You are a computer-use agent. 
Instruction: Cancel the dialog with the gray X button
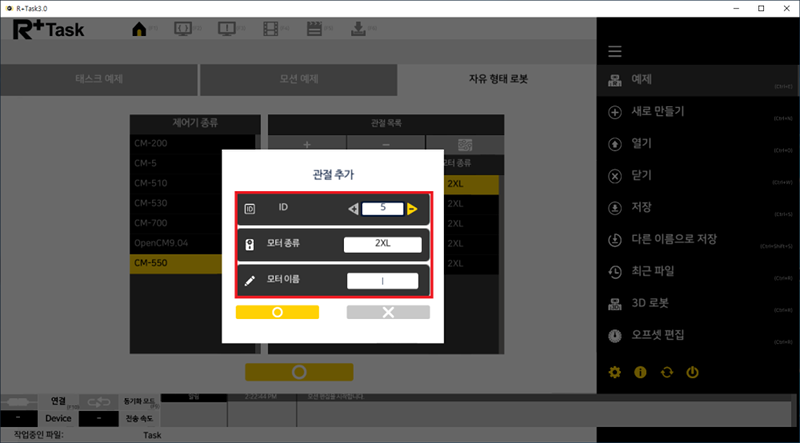coord(388,312)
